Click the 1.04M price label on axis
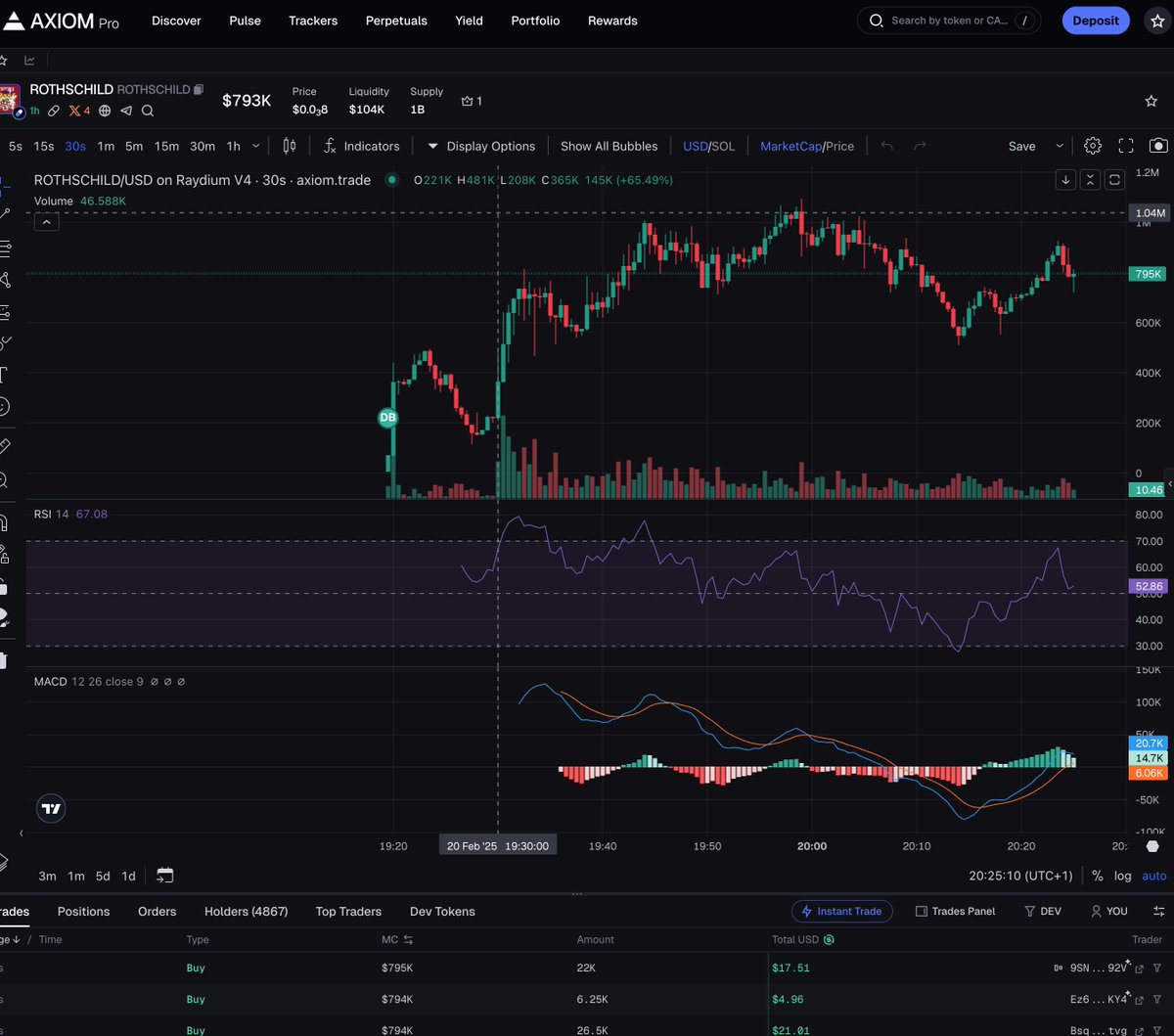Image resolution: width=1174 pixels, height=1036 pixels. [1150, 212]
